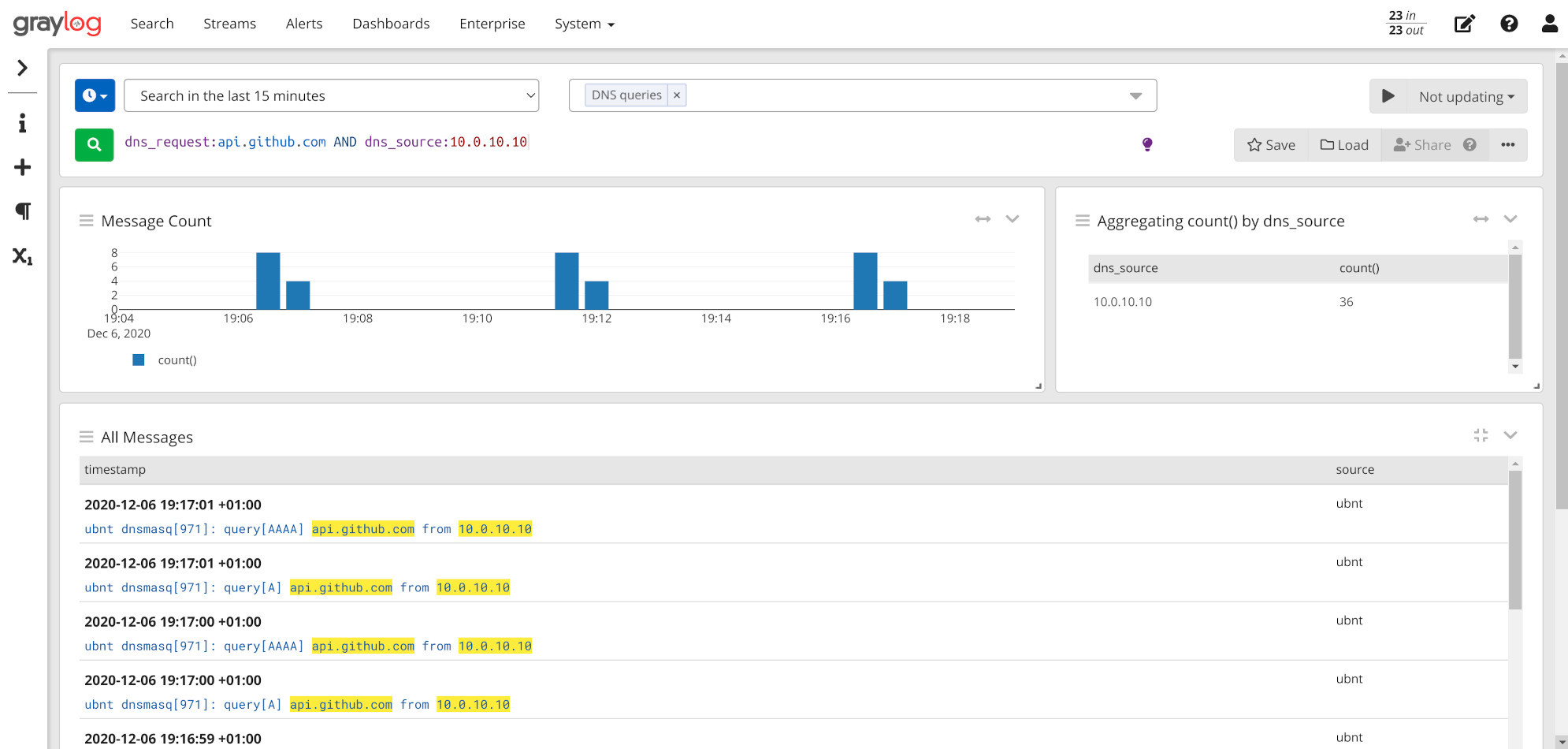The width and height of the screenshot is (1568, 749).
Task: Click the source column header in All Messages
Action: [x=1354, y=470]
